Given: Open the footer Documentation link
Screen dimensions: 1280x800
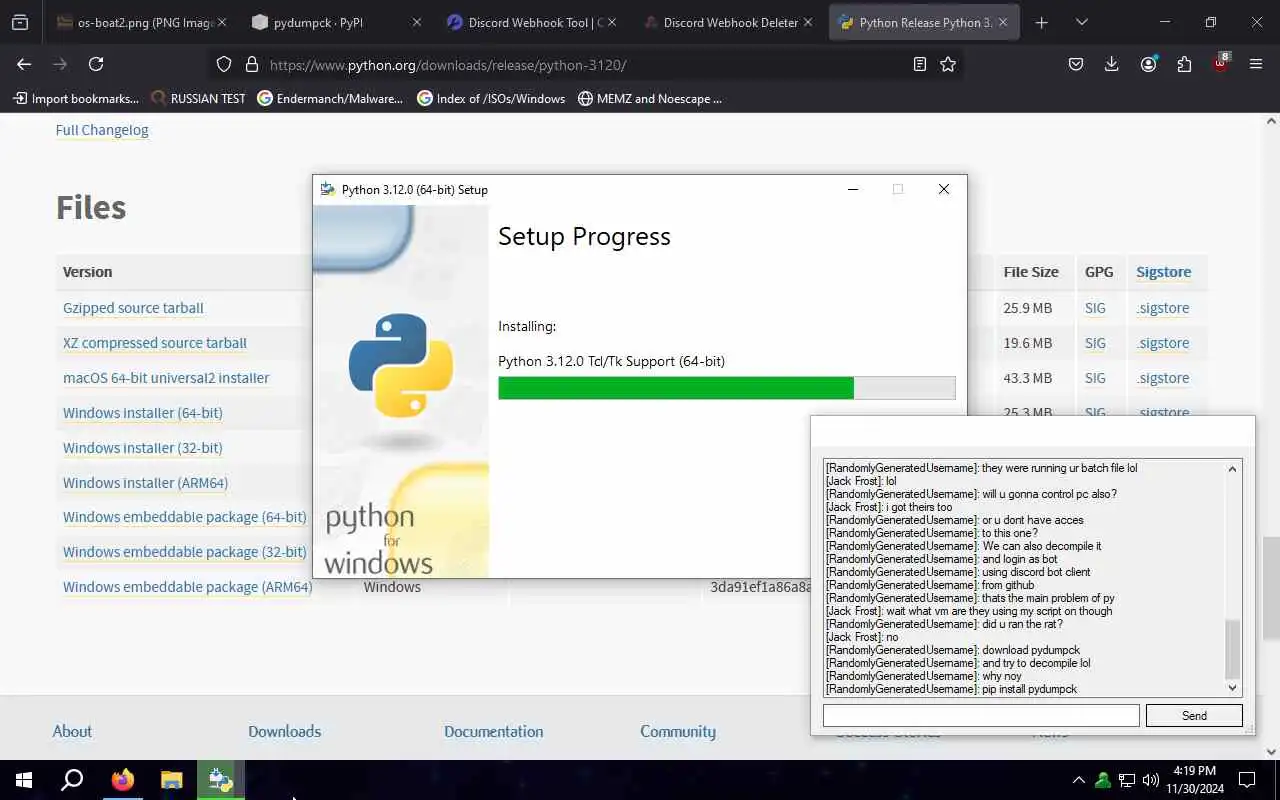Looking at the screenshot, I should (x=494, y=732).
